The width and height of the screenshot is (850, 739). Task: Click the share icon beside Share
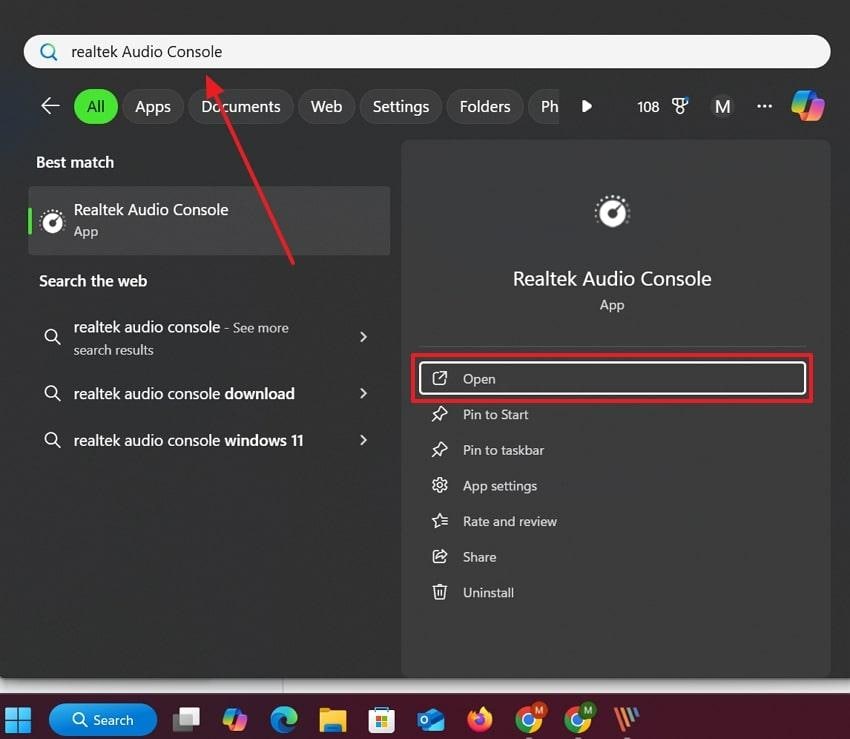click(440, 557)
